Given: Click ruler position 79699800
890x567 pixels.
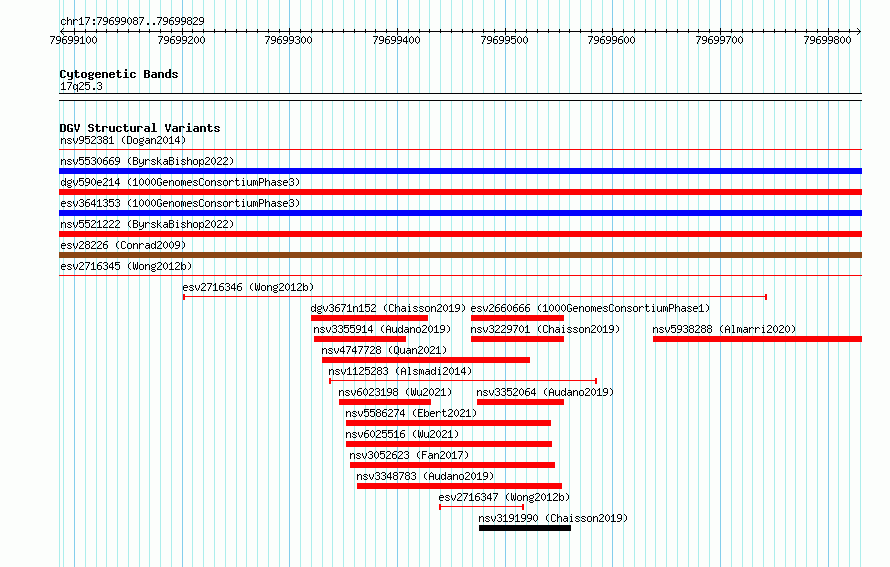Looking at the screenshot, I should pyautogui.click(x=828, y=40).
